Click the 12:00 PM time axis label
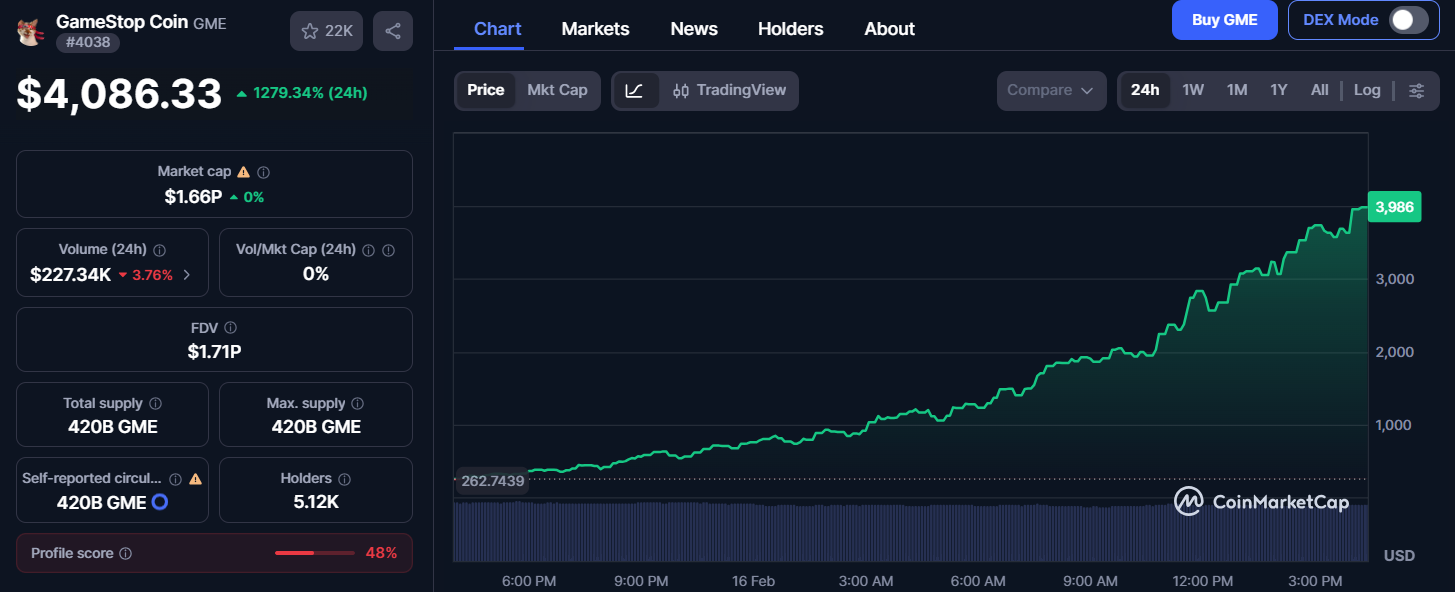 click(x=1202, y=581)
